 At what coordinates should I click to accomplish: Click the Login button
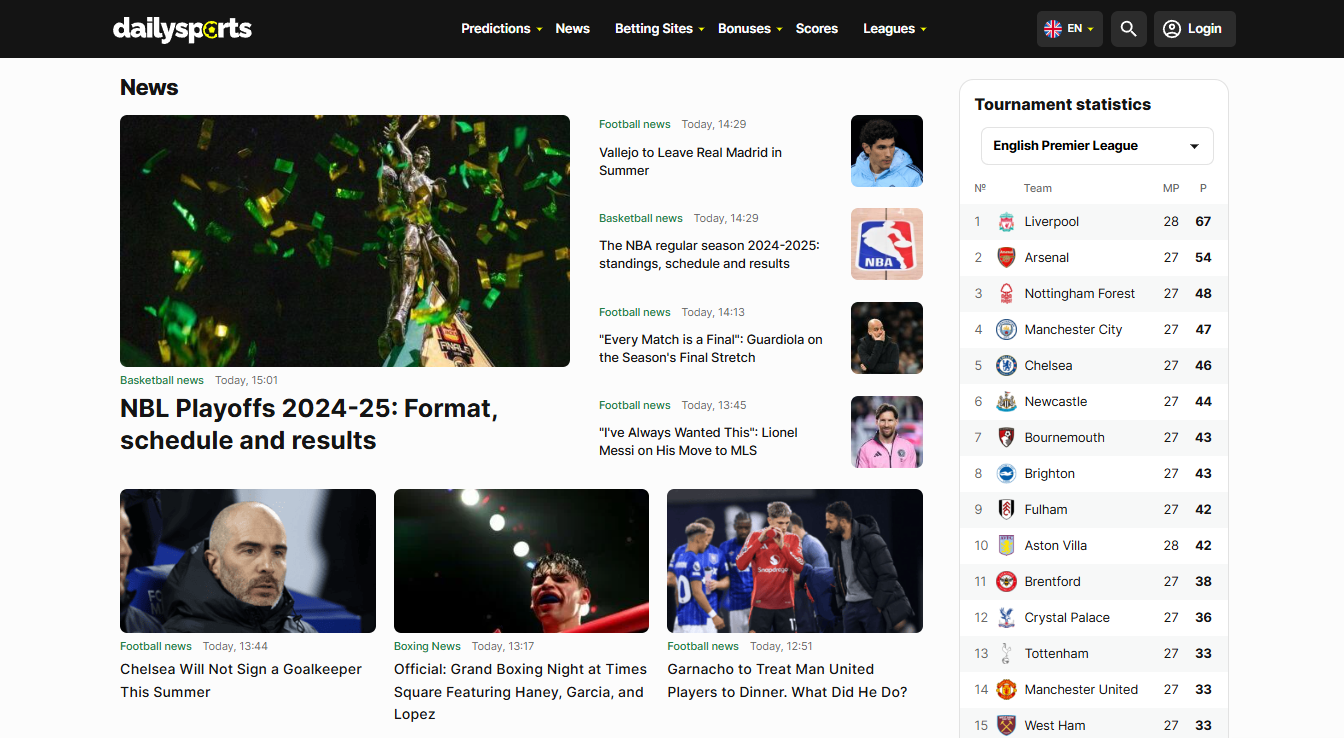click(x=1195, y=29)
